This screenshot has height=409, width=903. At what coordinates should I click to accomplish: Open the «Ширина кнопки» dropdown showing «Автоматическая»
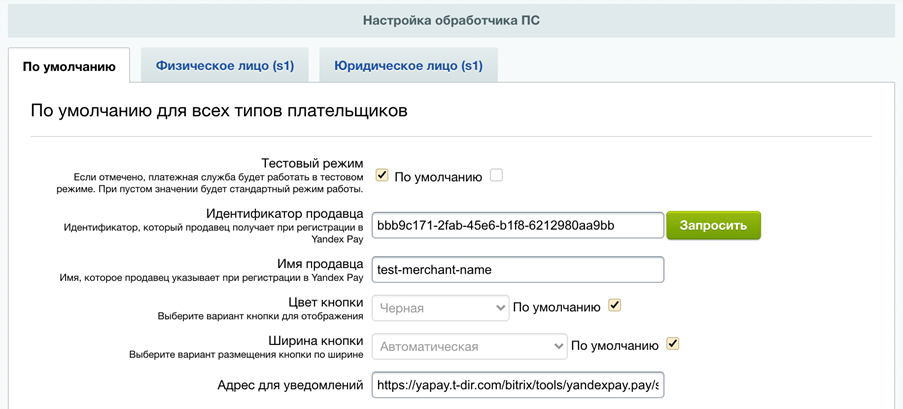click(469, 347)
